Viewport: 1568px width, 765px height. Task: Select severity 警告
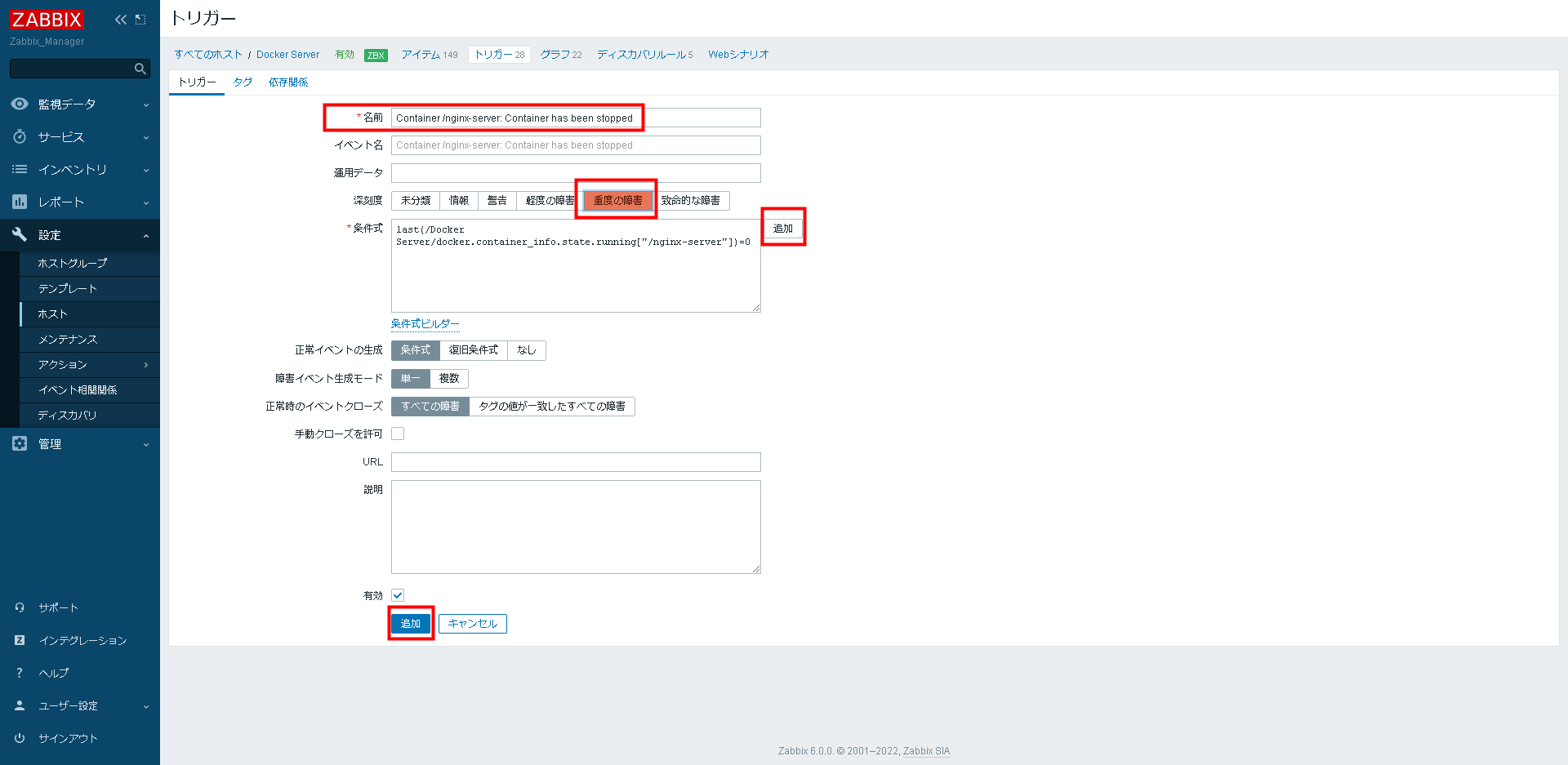pyautogui.click(x=497, y=201)
